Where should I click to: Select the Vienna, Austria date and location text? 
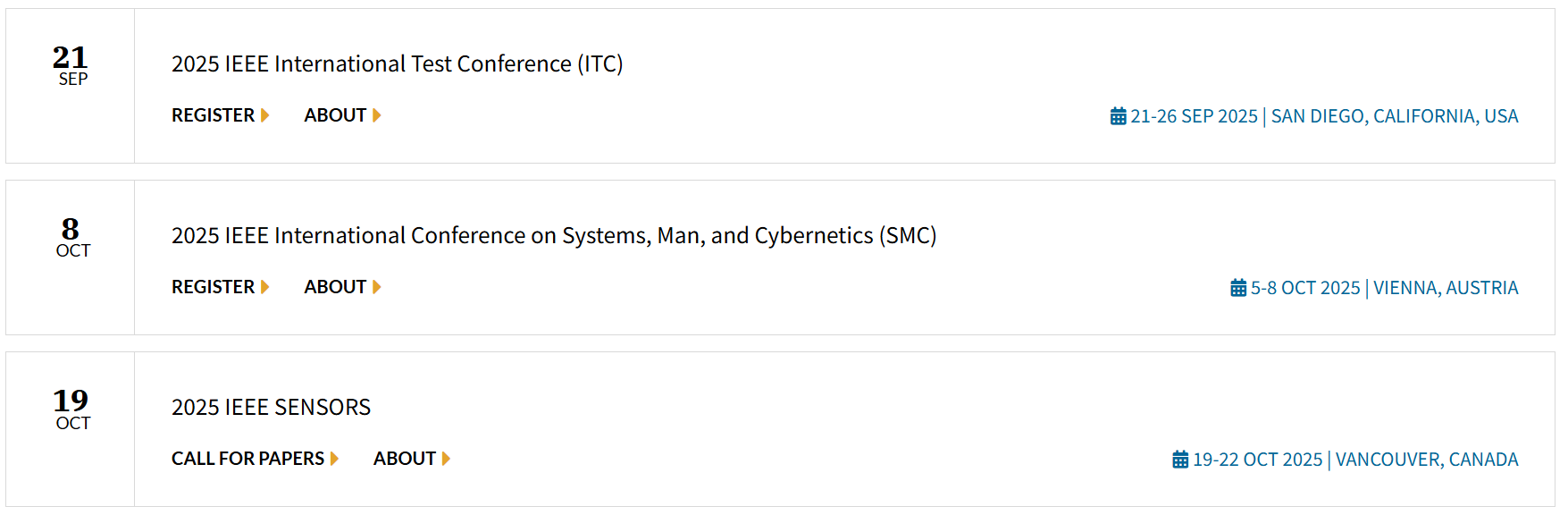coord(1384,288)
